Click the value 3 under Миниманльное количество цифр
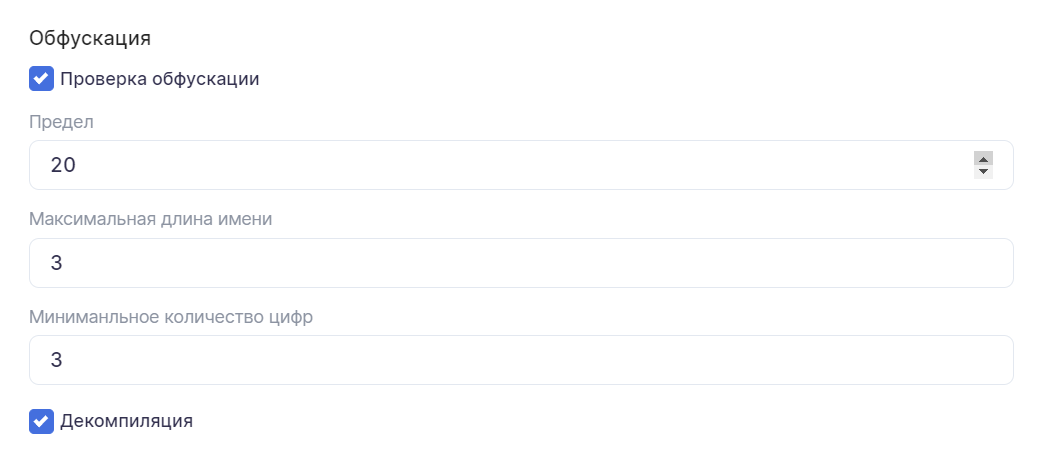 coord(57,360)
